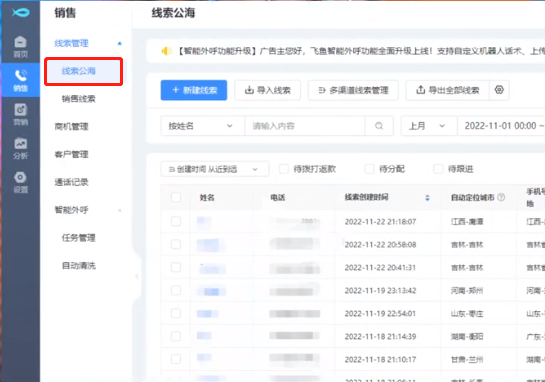This screenshot has width=545, height=382.
Task: Check the row created 2022-11-22 20:58:08
Action: [176, 244]
